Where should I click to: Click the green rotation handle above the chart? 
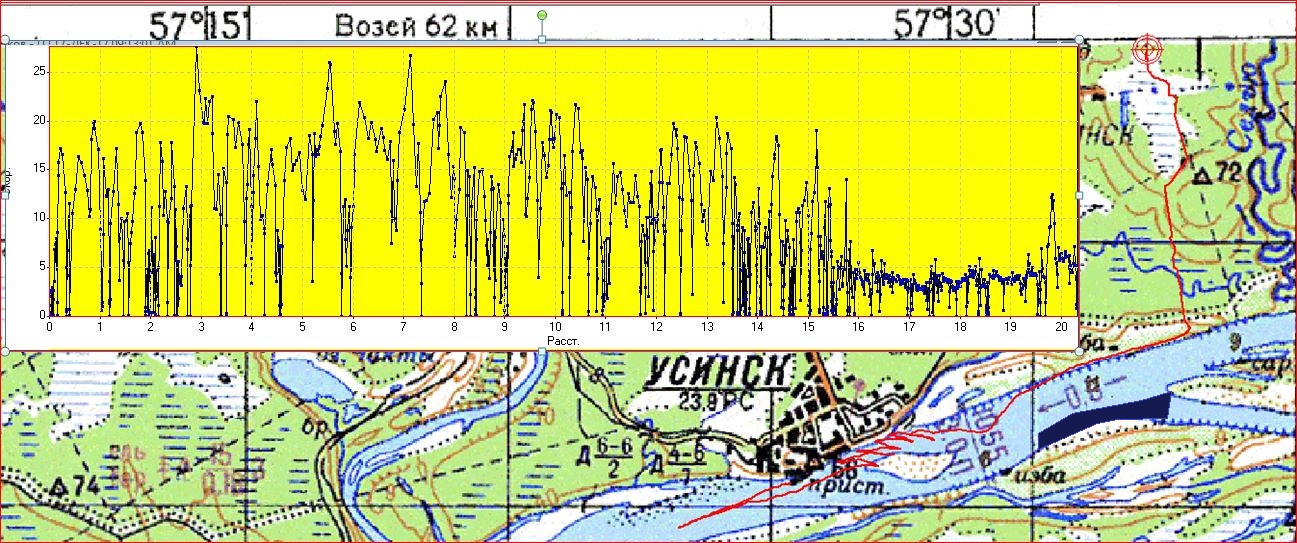(542, 16)
